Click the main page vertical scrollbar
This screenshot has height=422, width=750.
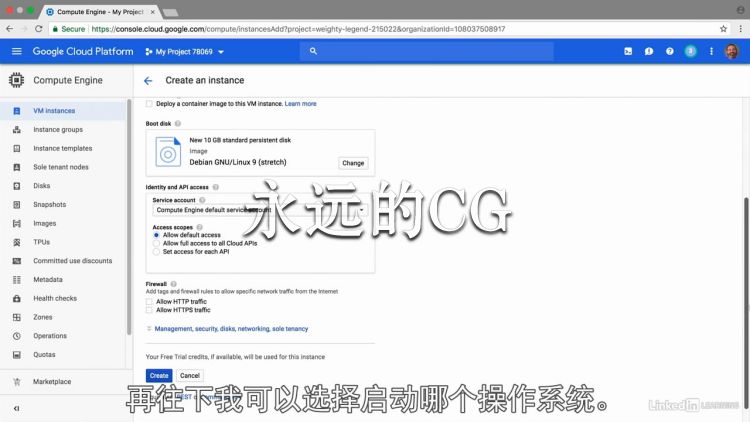tap(747, 301)
